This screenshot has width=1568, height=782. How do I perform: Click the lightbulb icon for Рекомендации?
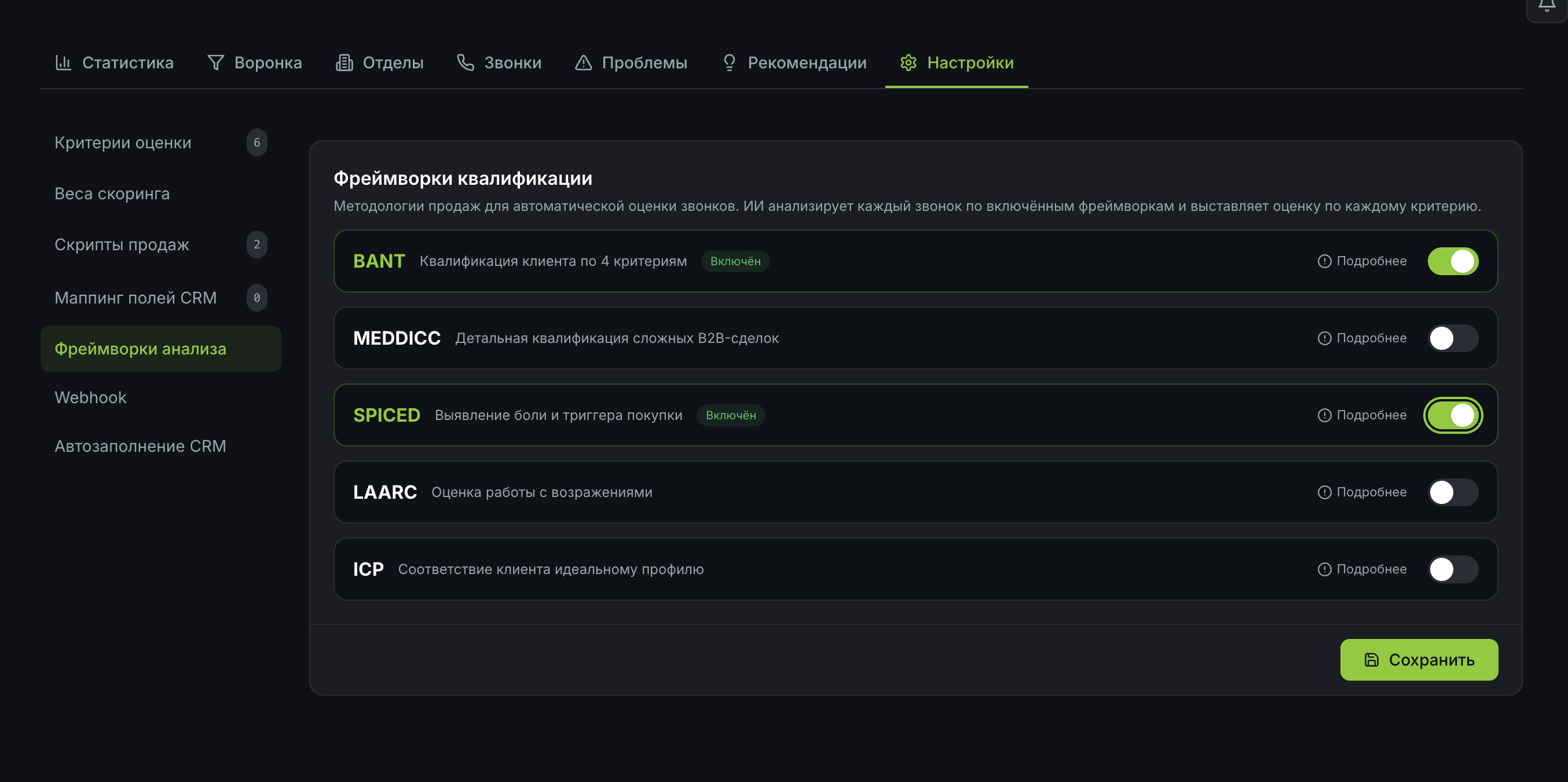[x=729, y=63]
